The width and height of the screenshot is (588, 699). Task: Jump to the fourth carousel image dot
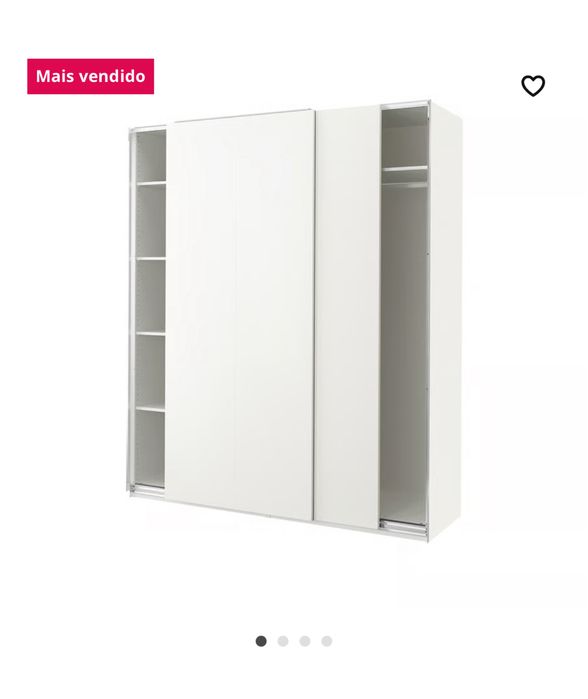[x=327, y=641]
